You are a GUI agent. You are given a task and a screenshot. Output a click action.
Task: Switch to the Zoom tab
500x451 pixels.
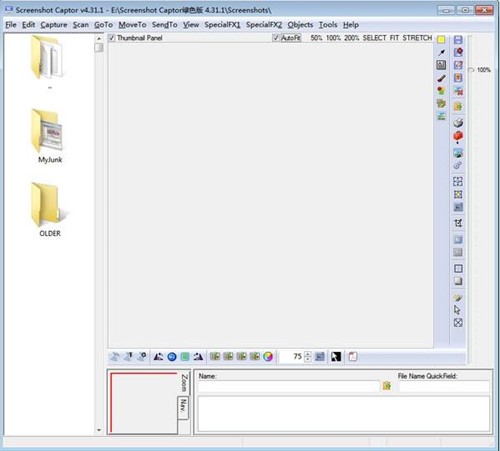coord(184,383)
